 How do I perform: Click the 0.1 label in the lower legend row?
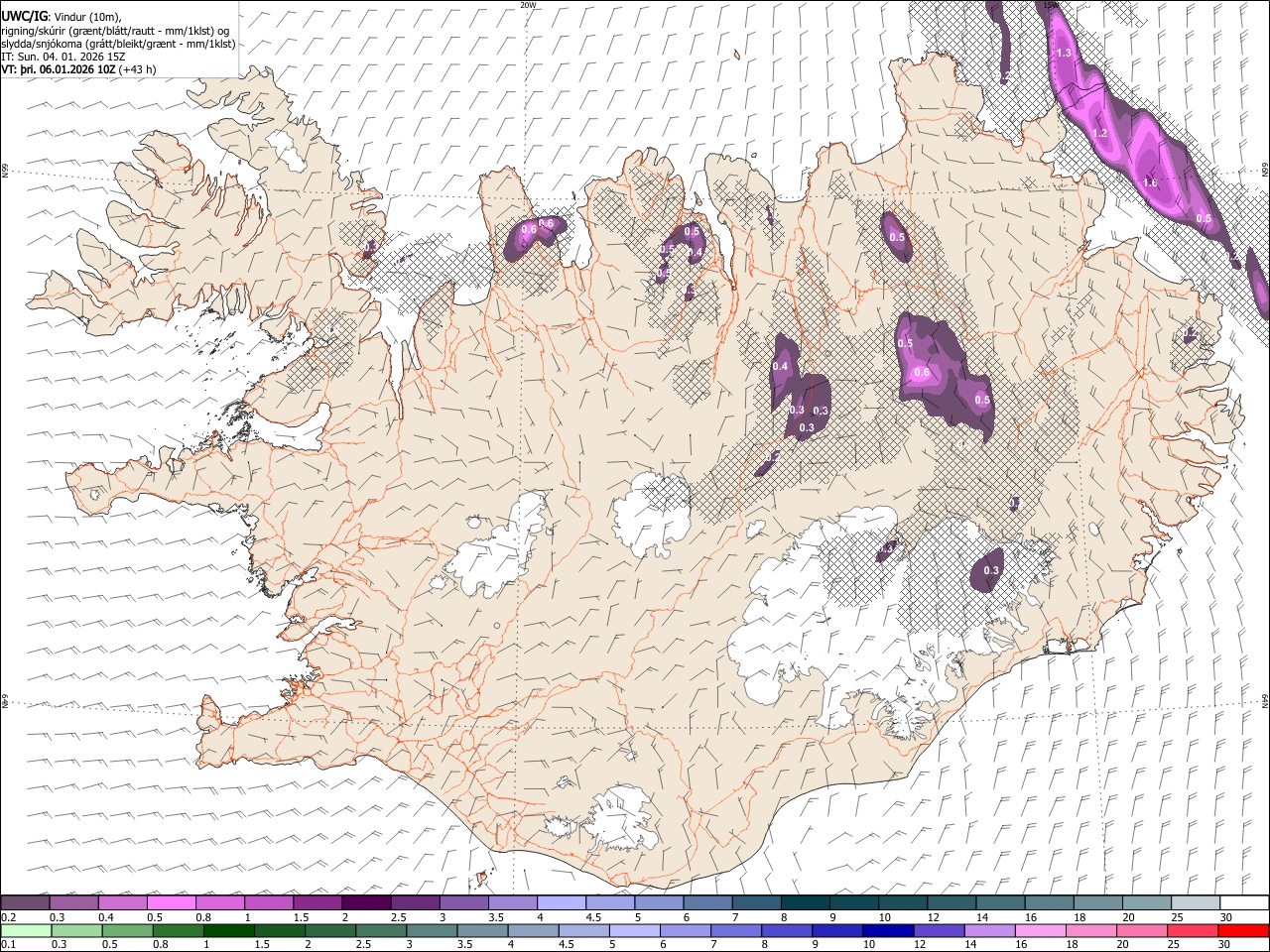click(9, 944)
